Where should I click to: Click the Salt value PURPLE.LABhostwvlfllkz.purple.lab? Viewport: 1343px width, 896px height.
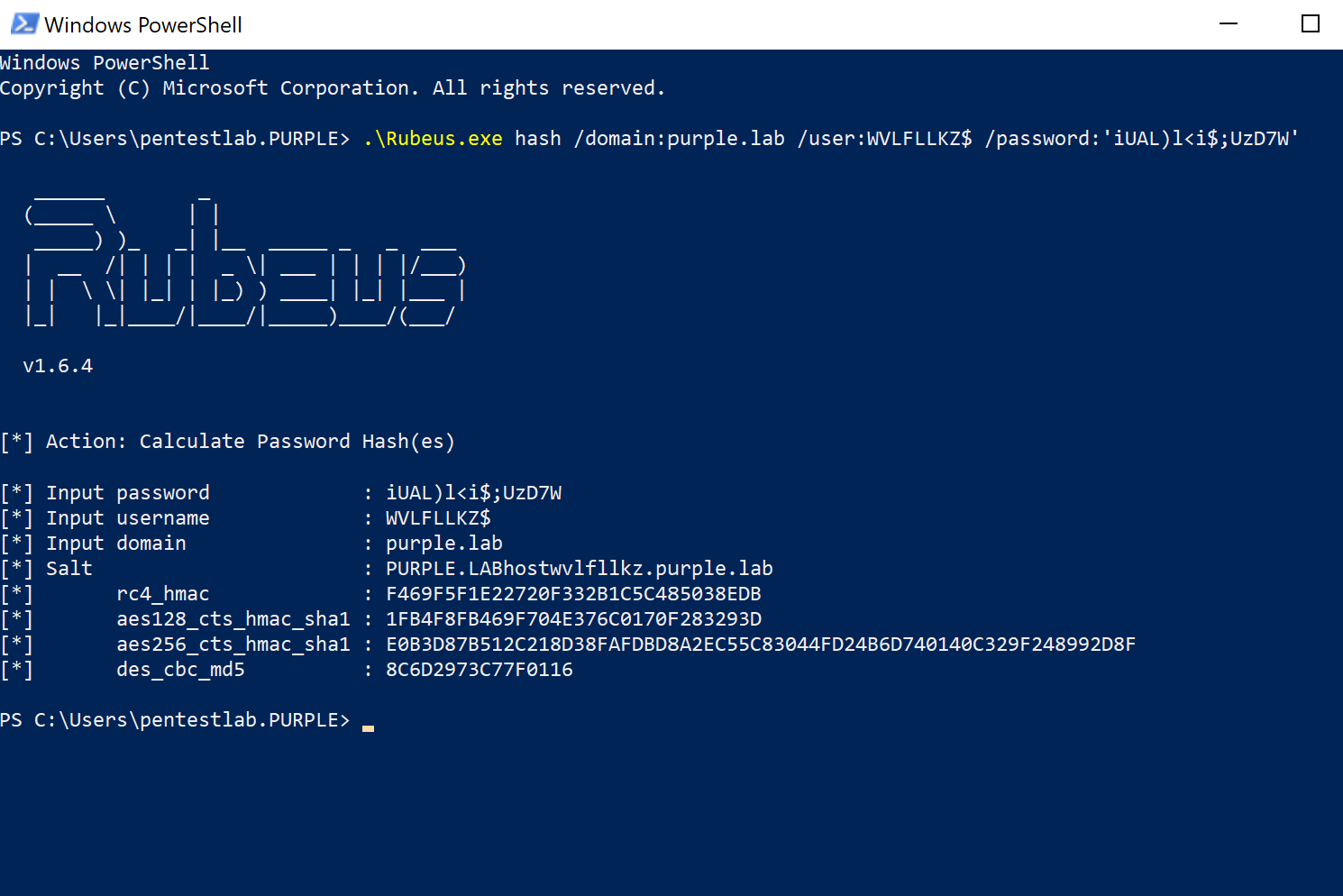click(579, 569)
